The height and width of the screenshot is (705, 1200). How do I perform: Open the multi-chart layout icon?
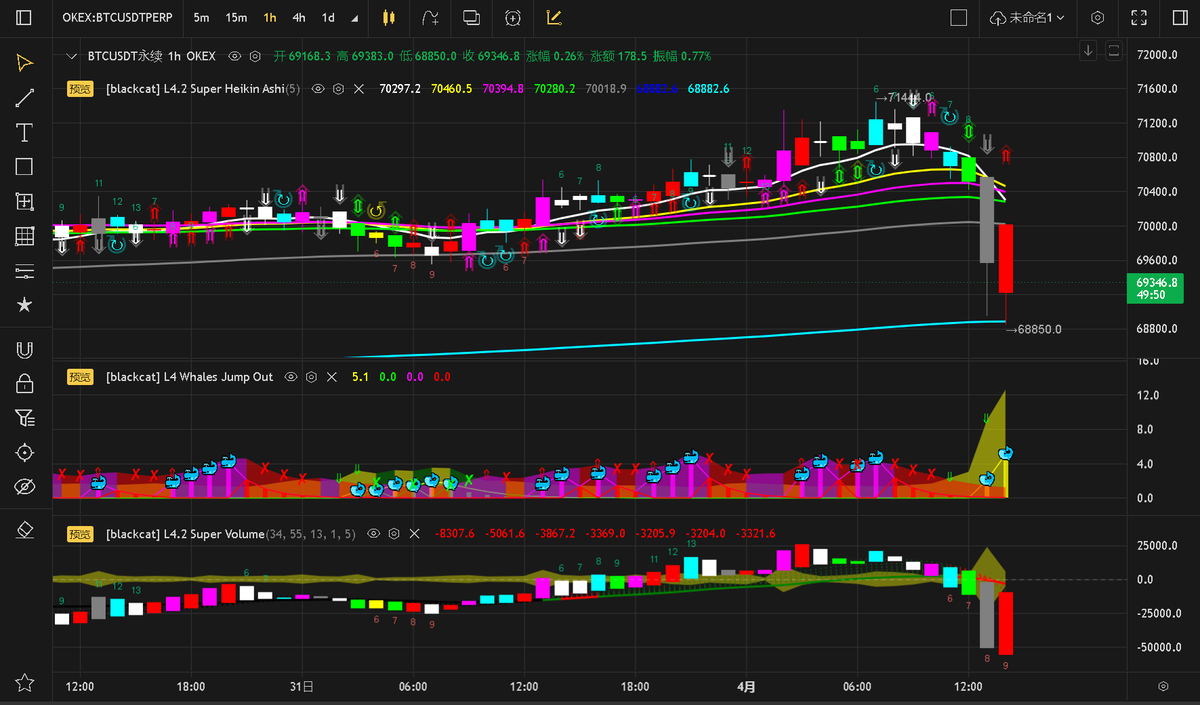click(471, 18)
